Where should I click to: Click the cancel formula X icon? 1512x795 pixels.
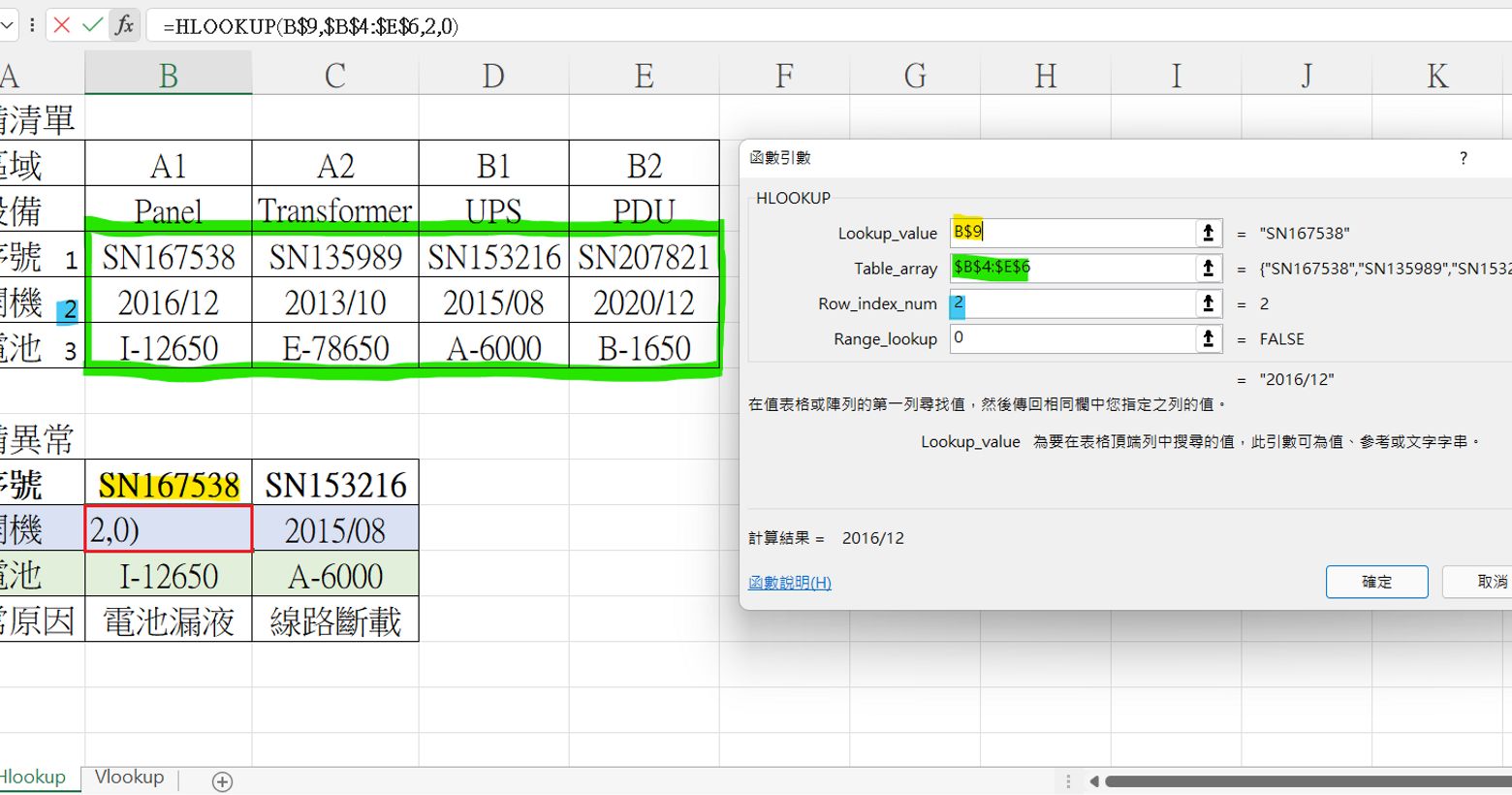[62, 25]
